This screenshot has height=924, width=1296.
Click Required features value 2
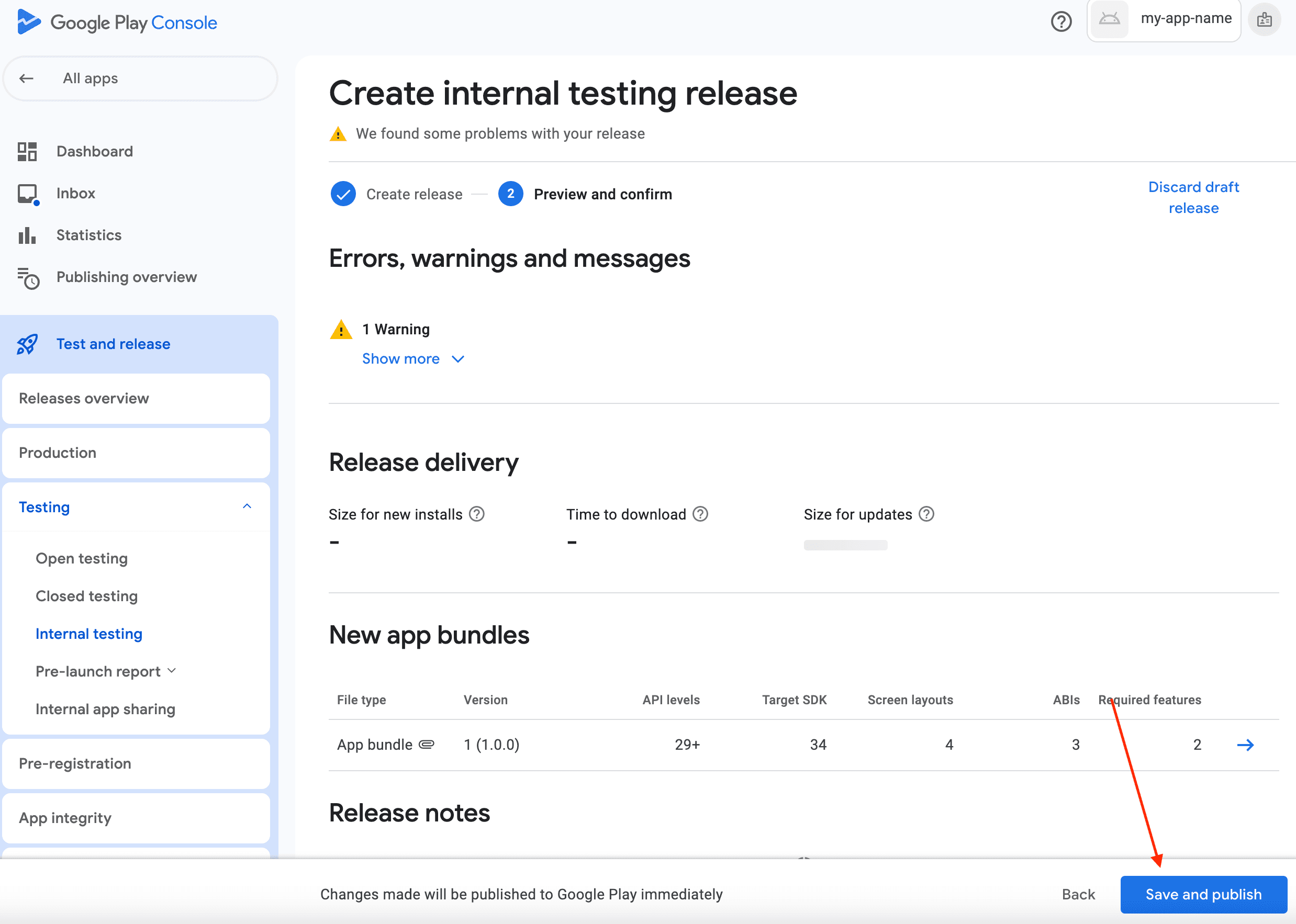(x=1197, y=745)
